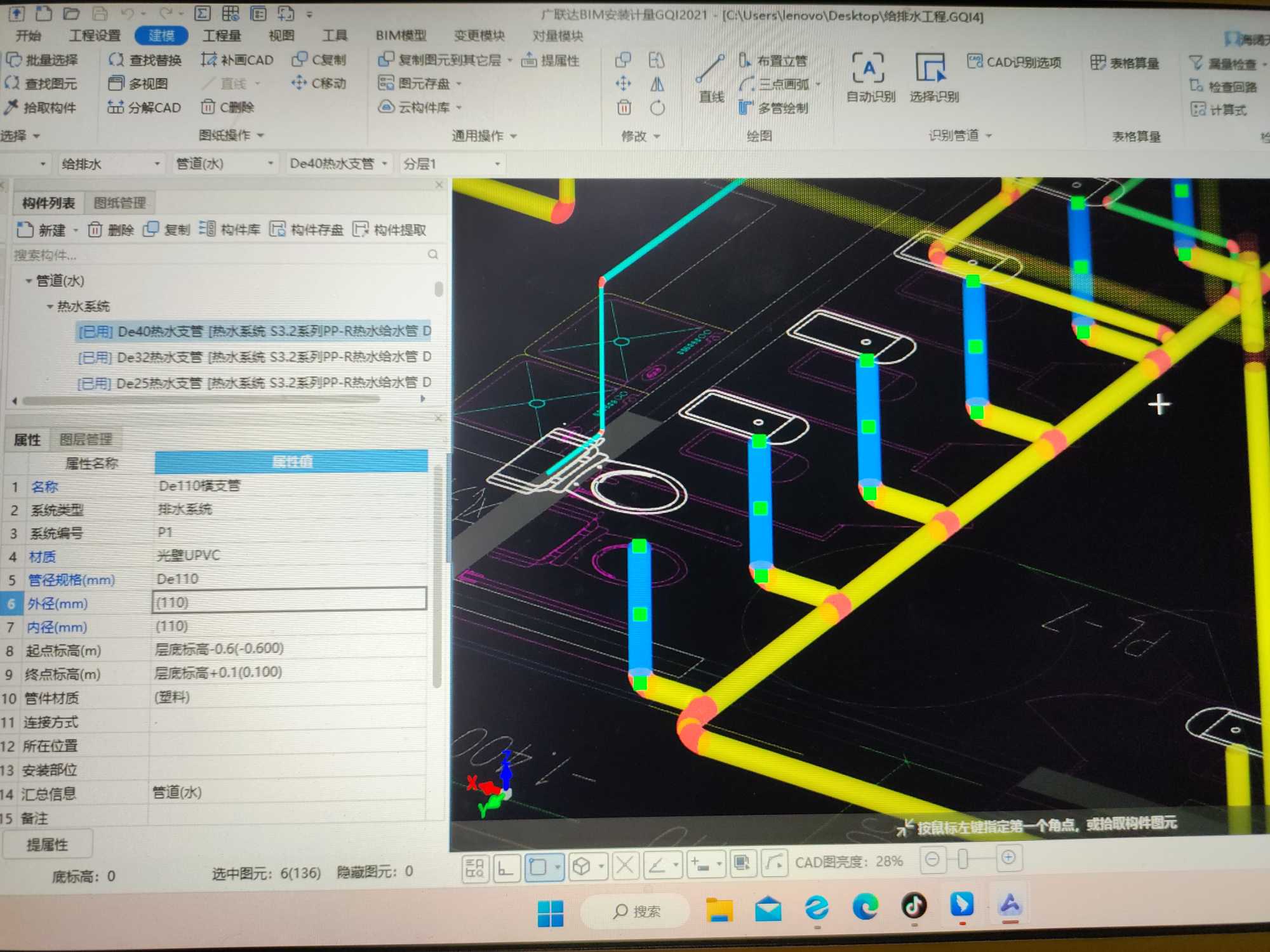Click the 查找图元 find element tool

click(42, 83)
